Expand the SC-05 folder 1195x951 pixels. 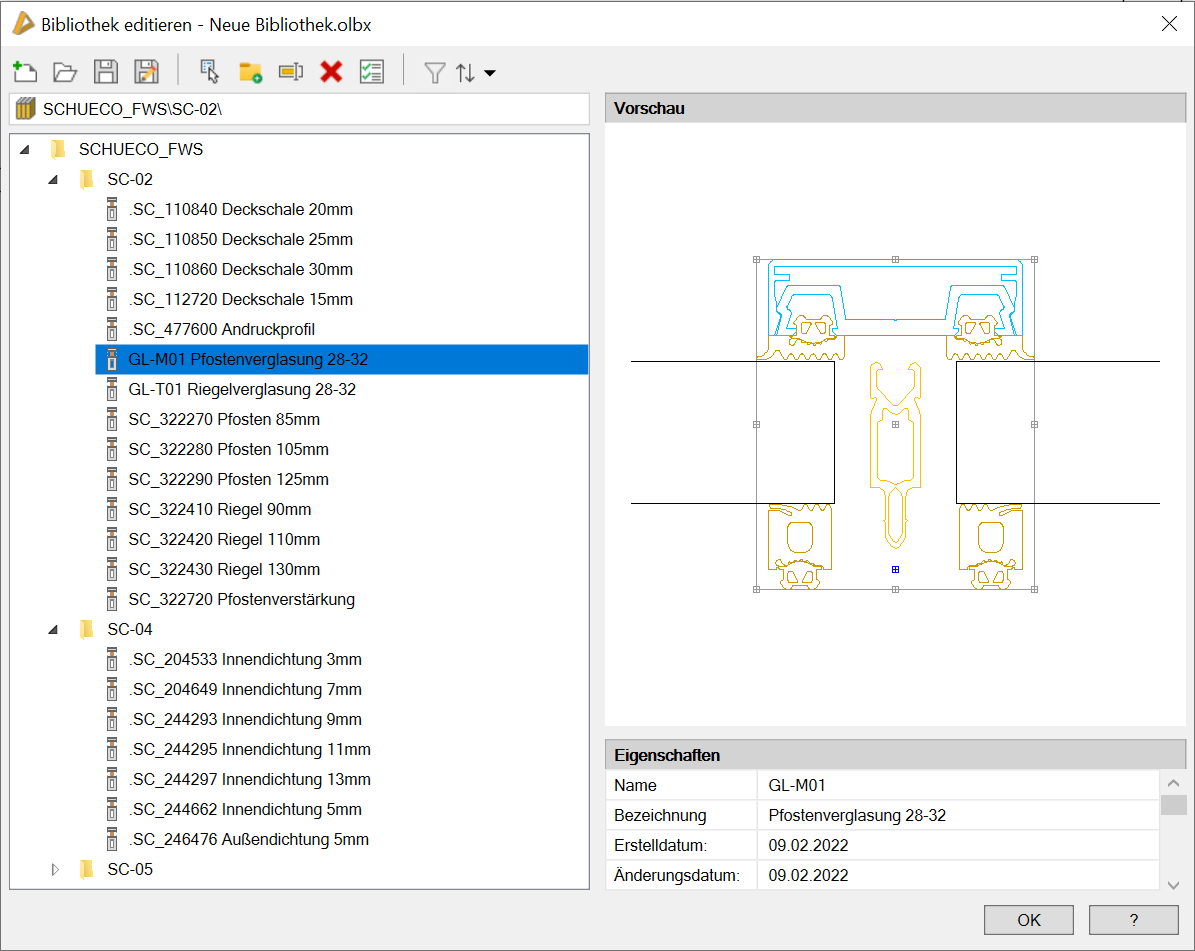point(55,870)
